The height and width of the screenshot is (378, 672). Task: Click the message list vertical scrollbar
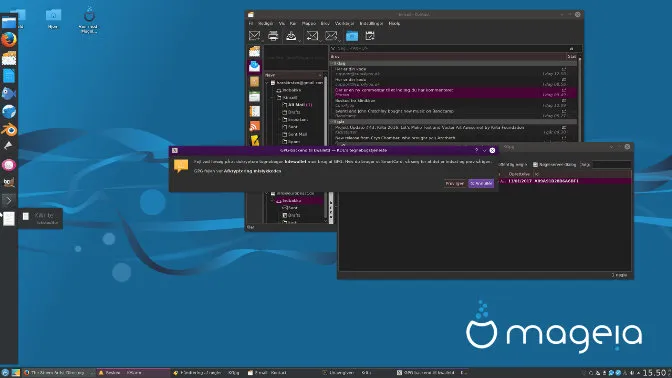[x=579, y=99]
